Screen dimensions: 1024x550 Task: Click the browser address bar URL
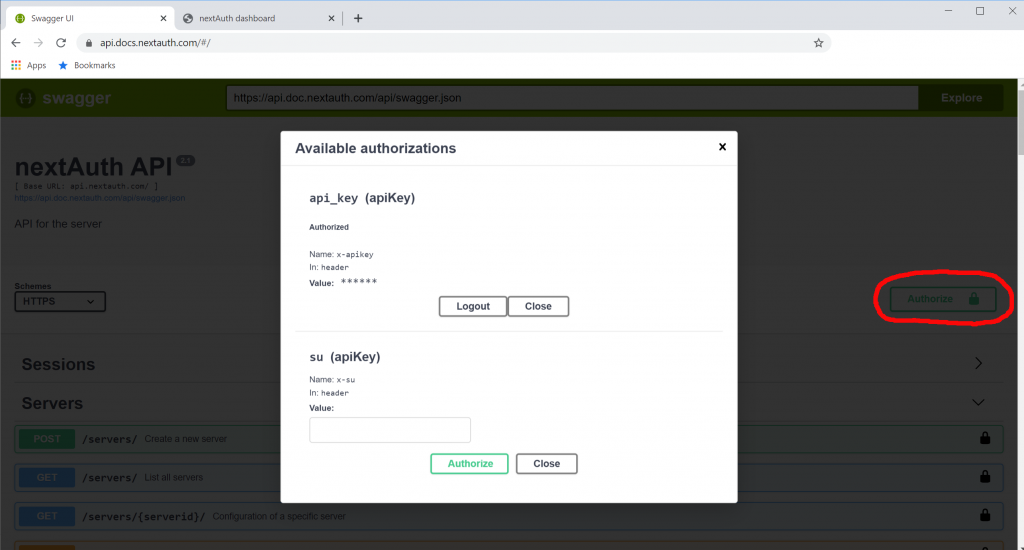pos(155,43)
